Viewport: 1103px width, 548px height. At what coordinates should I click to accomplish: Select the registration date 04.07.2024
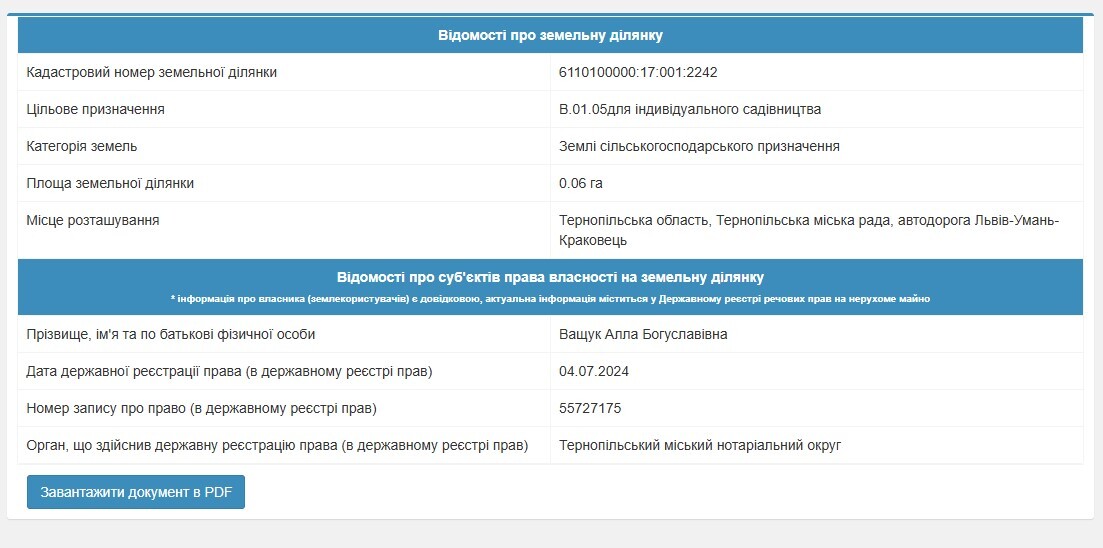pyautogui.click(x=594, y=371)
